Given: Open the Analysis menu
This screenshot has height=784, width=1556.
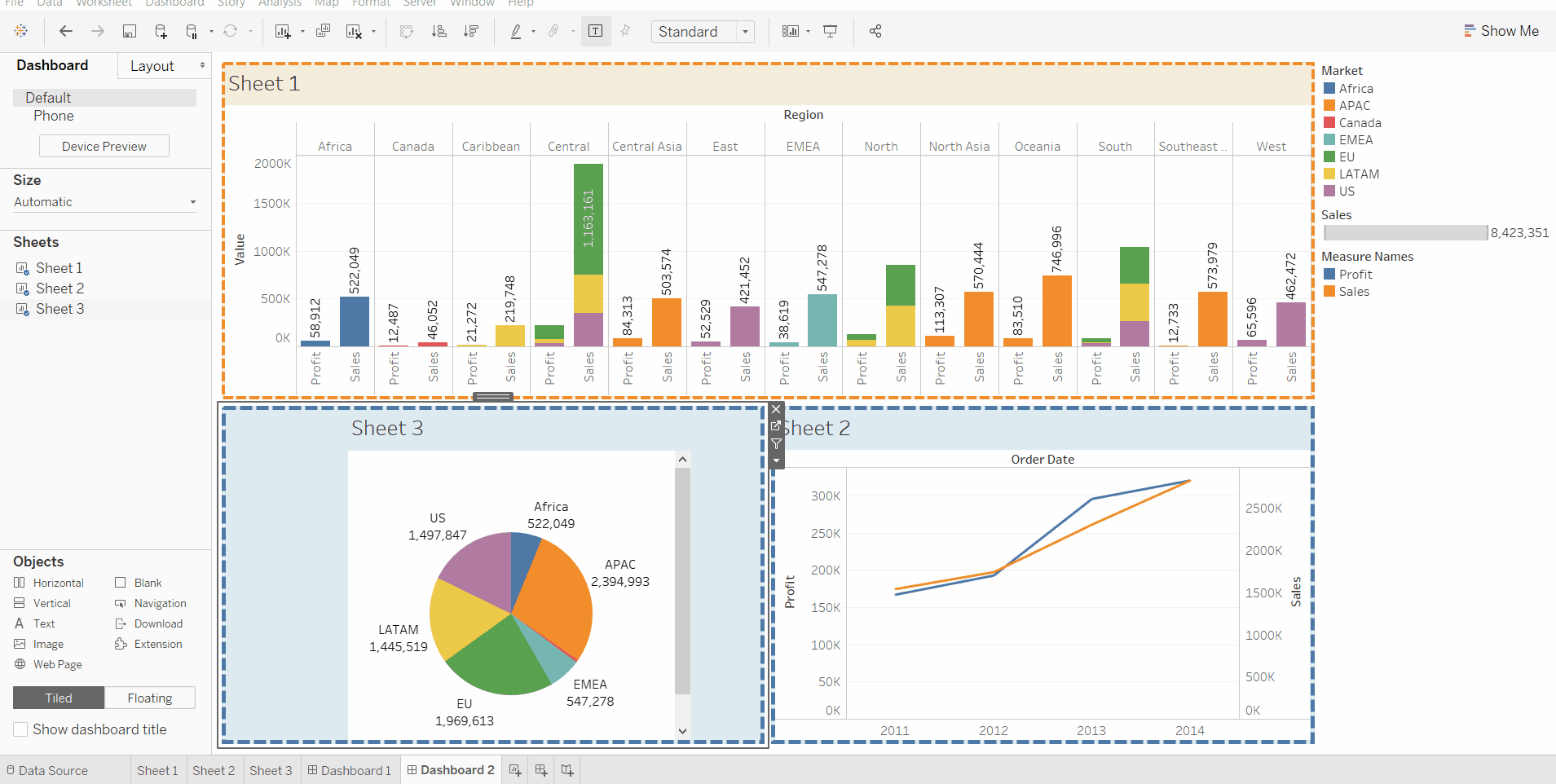Looking at the screenshot, I should (280, 4).
